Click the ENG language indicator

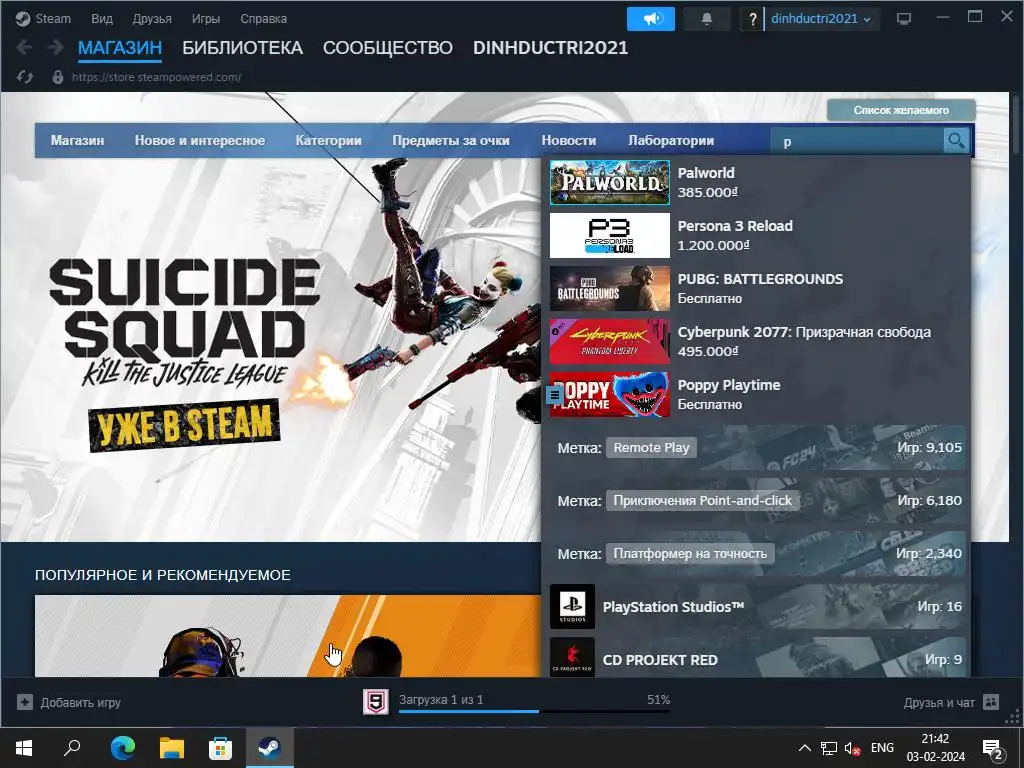click(x=882, y=748)
